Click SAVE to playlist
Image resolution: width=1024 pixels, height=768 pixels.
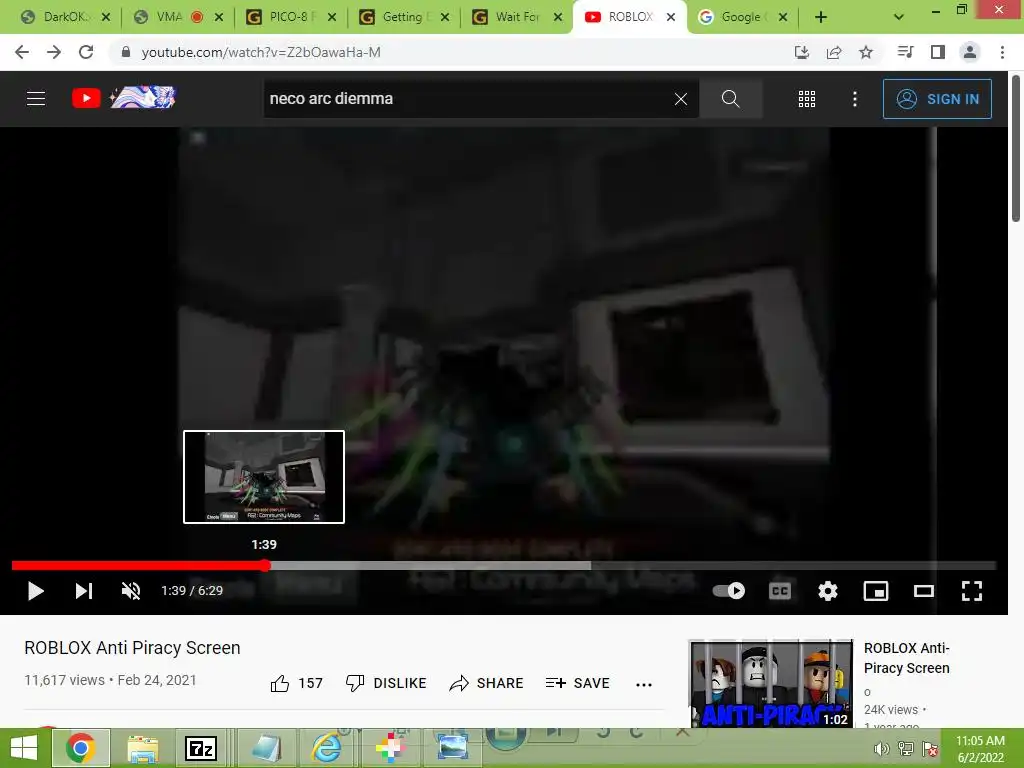(x=577, y=683)
